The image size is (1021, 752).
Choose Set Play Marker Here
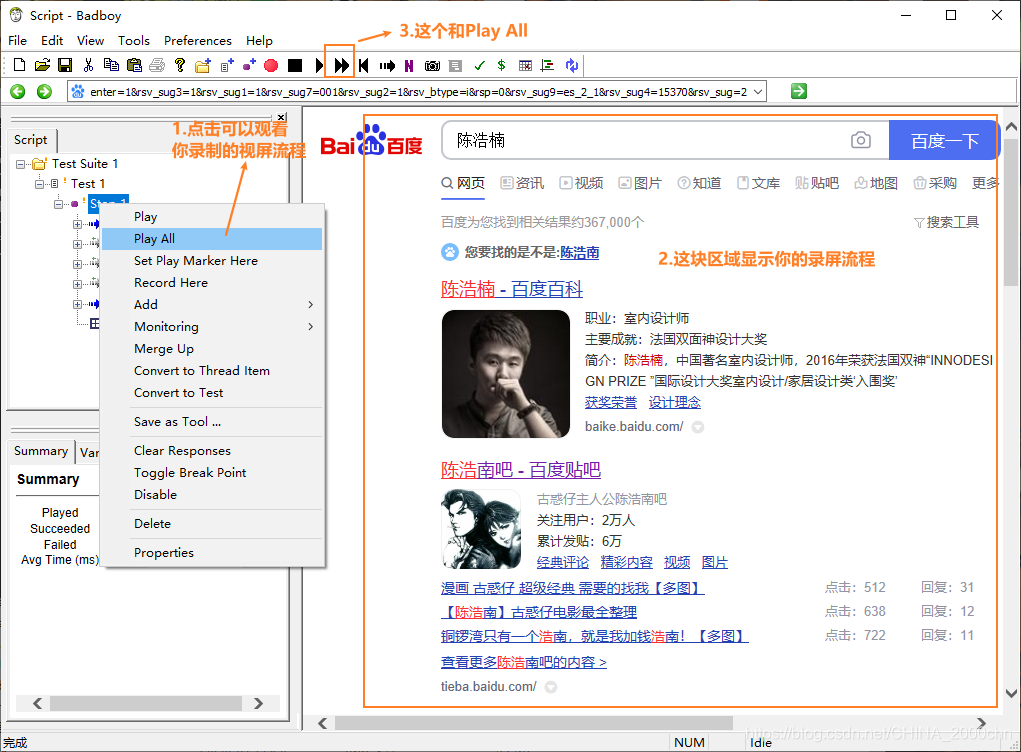coord(212,261)
